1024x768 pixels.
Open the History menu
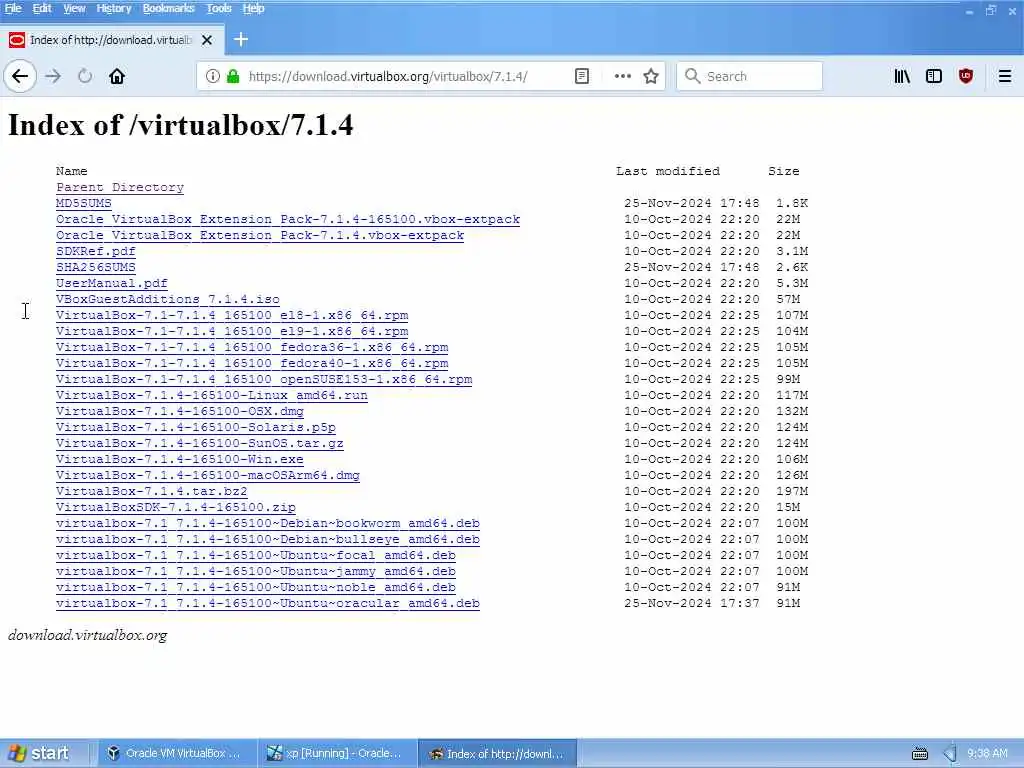pos(114,8)
